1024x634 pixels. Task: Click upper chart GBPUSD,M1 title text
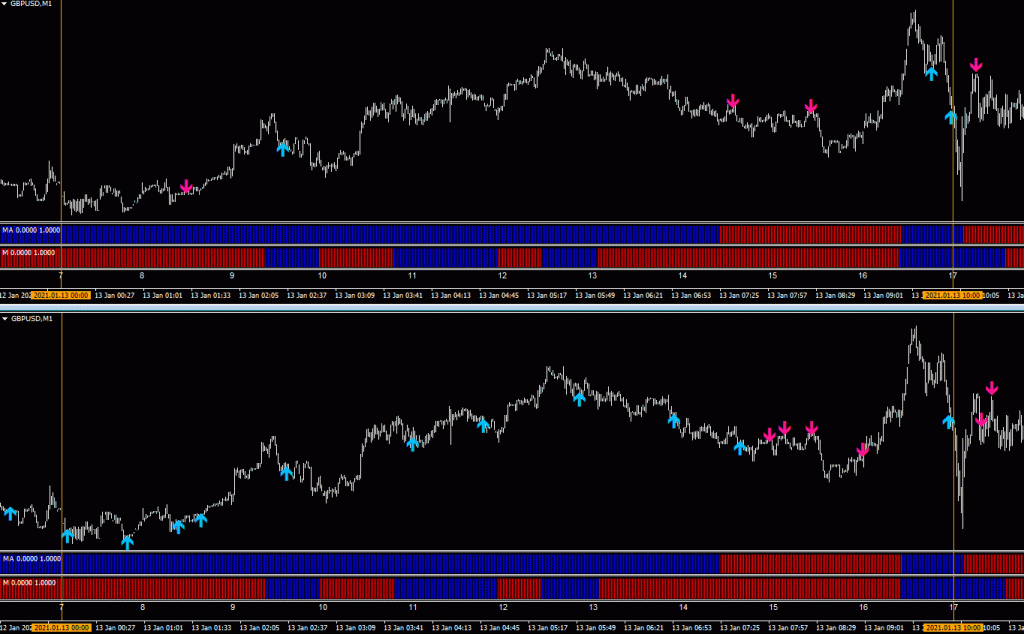tap(31, 4)
